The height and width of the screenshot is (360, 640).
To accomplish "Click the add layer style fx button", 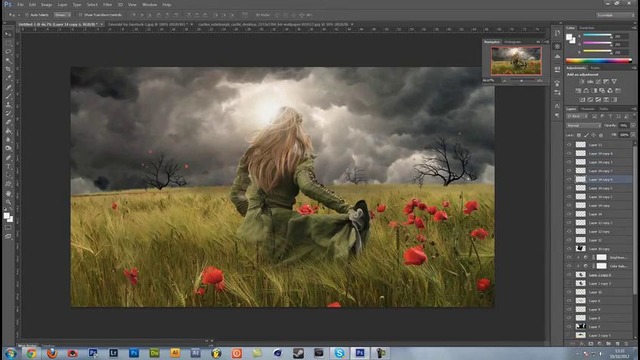I will point(582,344).
